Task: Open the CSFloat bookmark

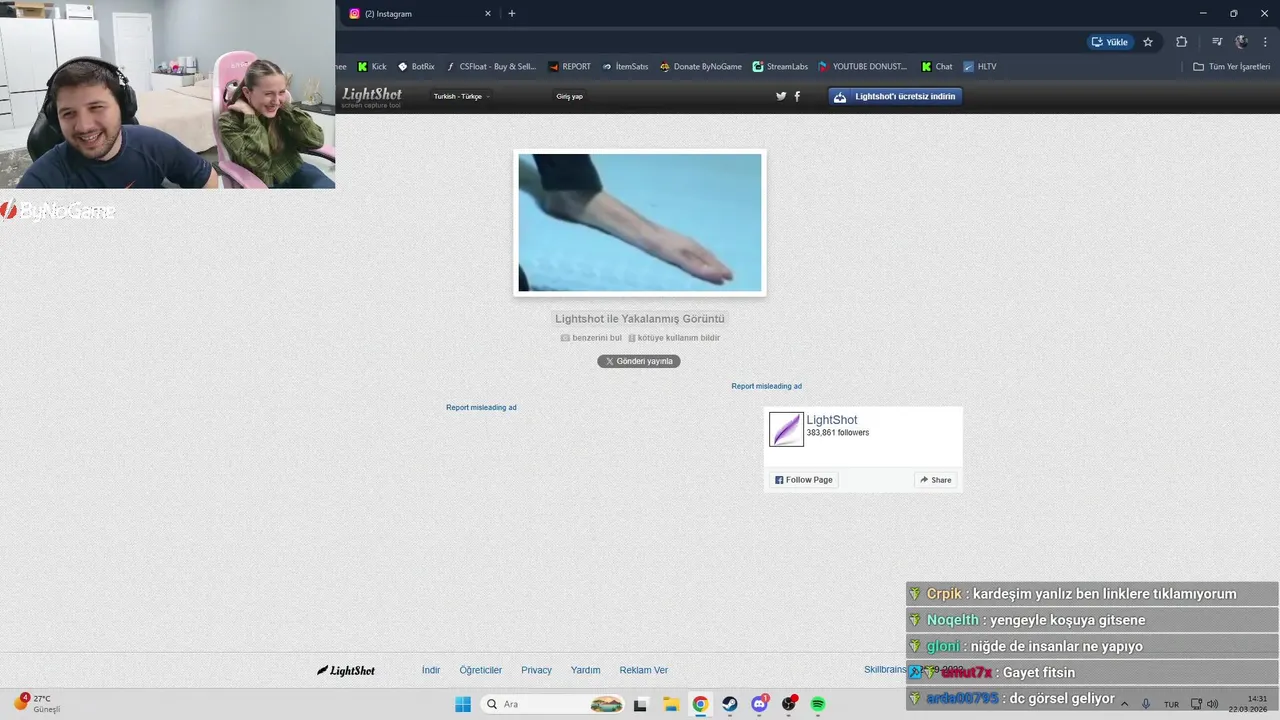Action: (491, 67)
